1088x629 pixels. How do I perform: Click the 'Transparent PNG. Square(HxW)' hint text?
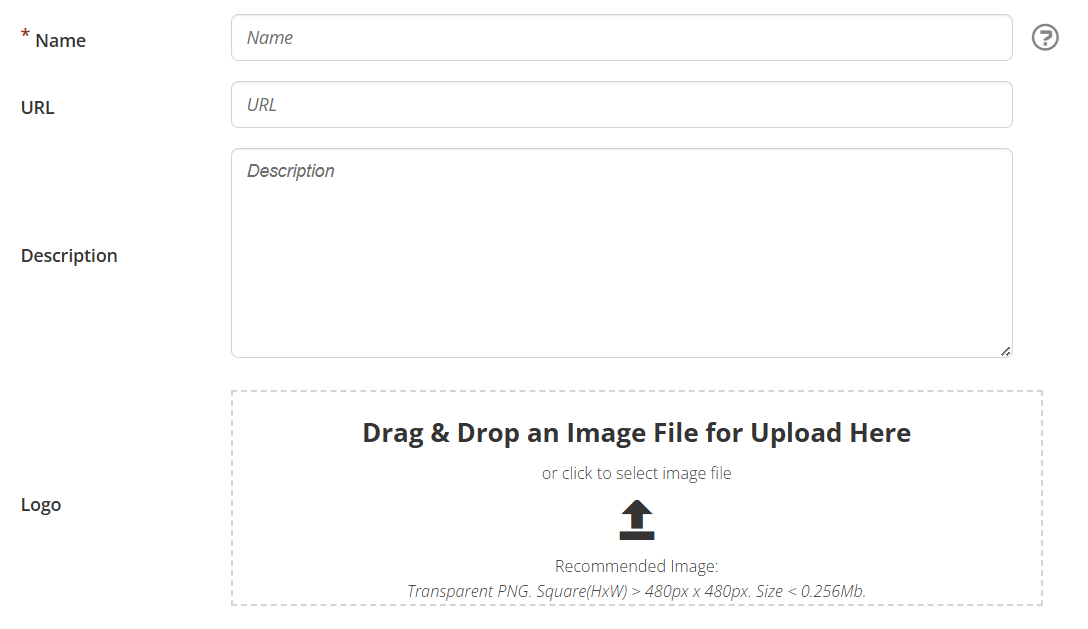pos(636,592)
